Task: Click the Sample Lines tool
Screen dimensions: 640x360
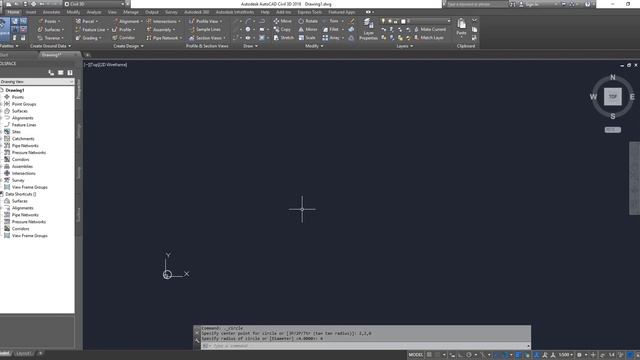Action: pos(205,29)
